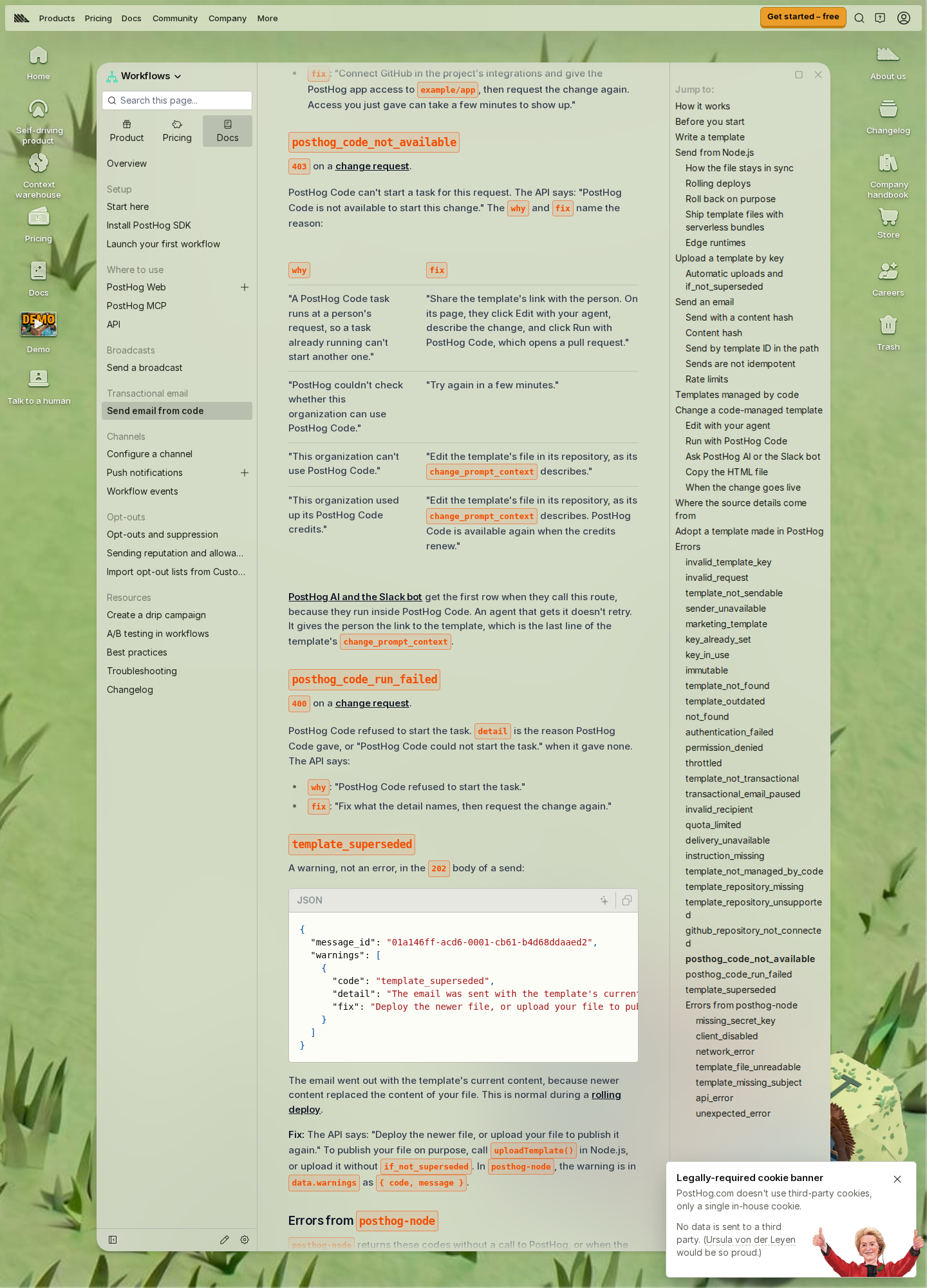Click the edit pencil icon in sidebar footer

pyautogui.click(x=225, y=1240)
